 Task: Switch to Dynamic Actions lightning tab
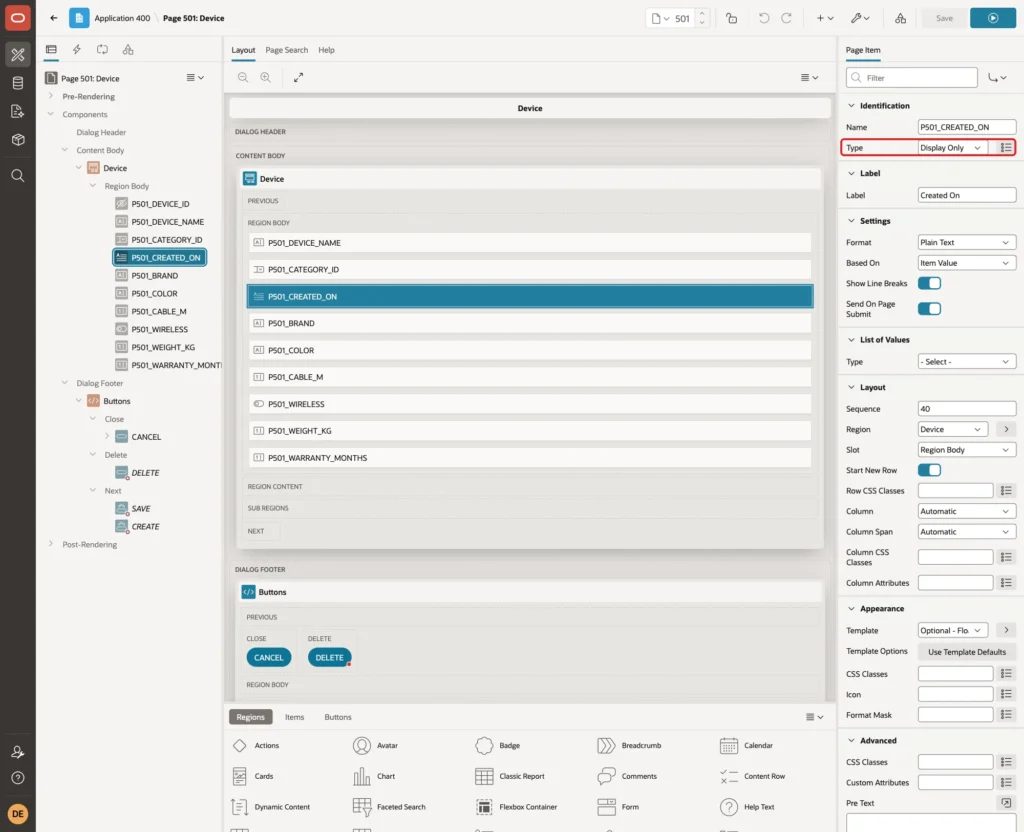[76, 50]
